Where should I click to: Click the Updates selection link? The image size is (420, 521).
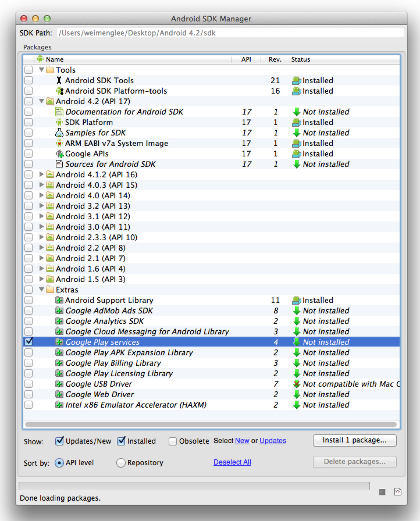coord(273,440)
